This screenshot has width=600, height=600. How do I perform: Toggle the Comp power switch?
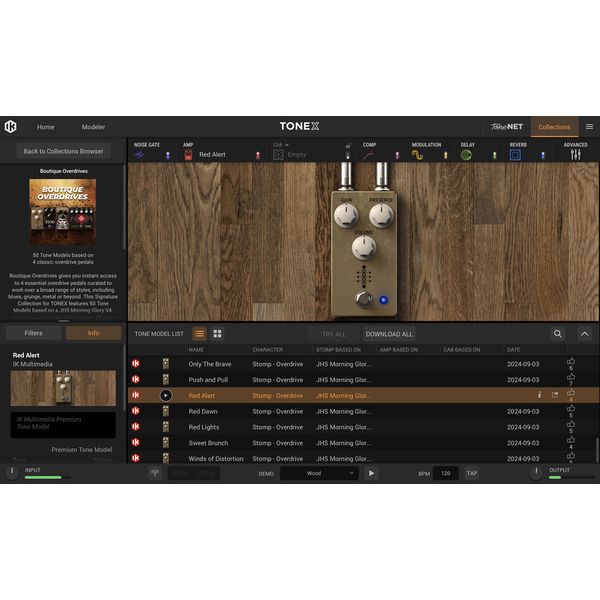[397, 155]
